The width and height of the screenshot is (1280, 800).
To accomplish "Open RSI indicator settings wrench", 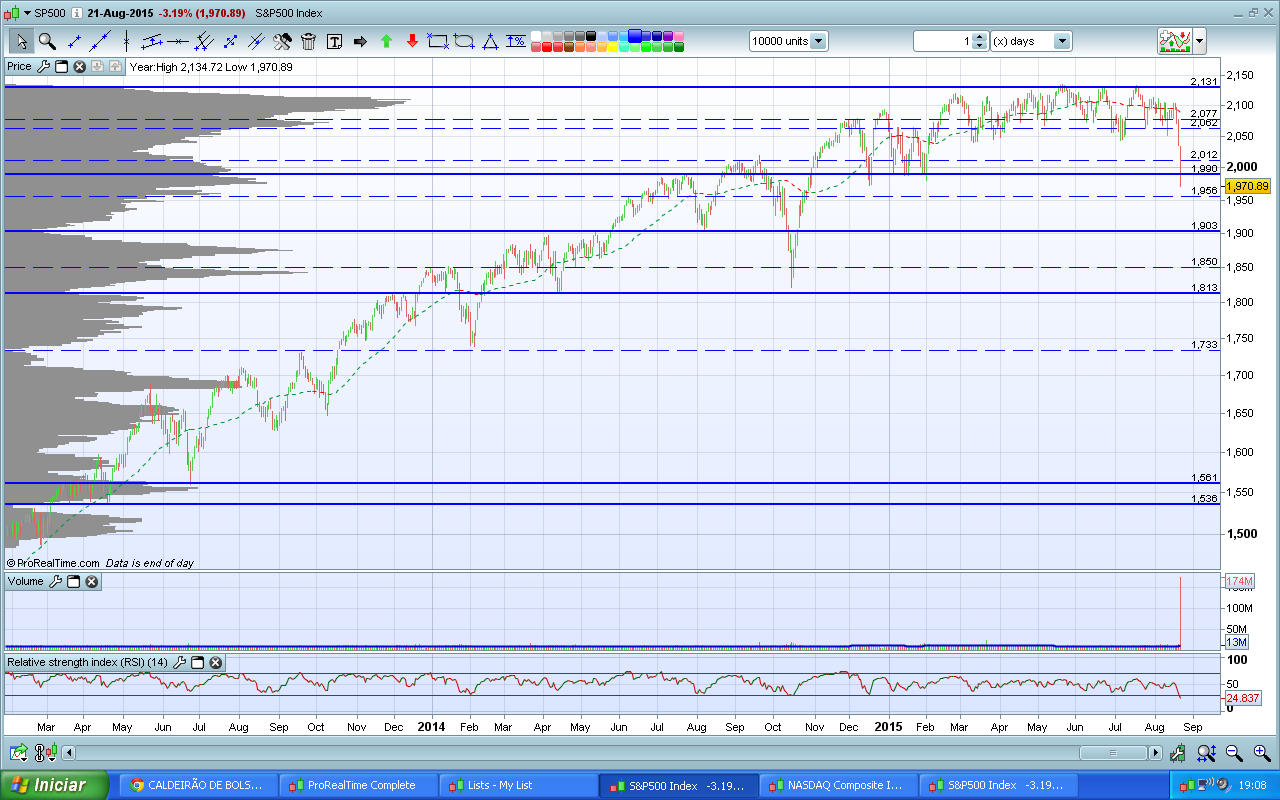I will (x=179, y=662).
